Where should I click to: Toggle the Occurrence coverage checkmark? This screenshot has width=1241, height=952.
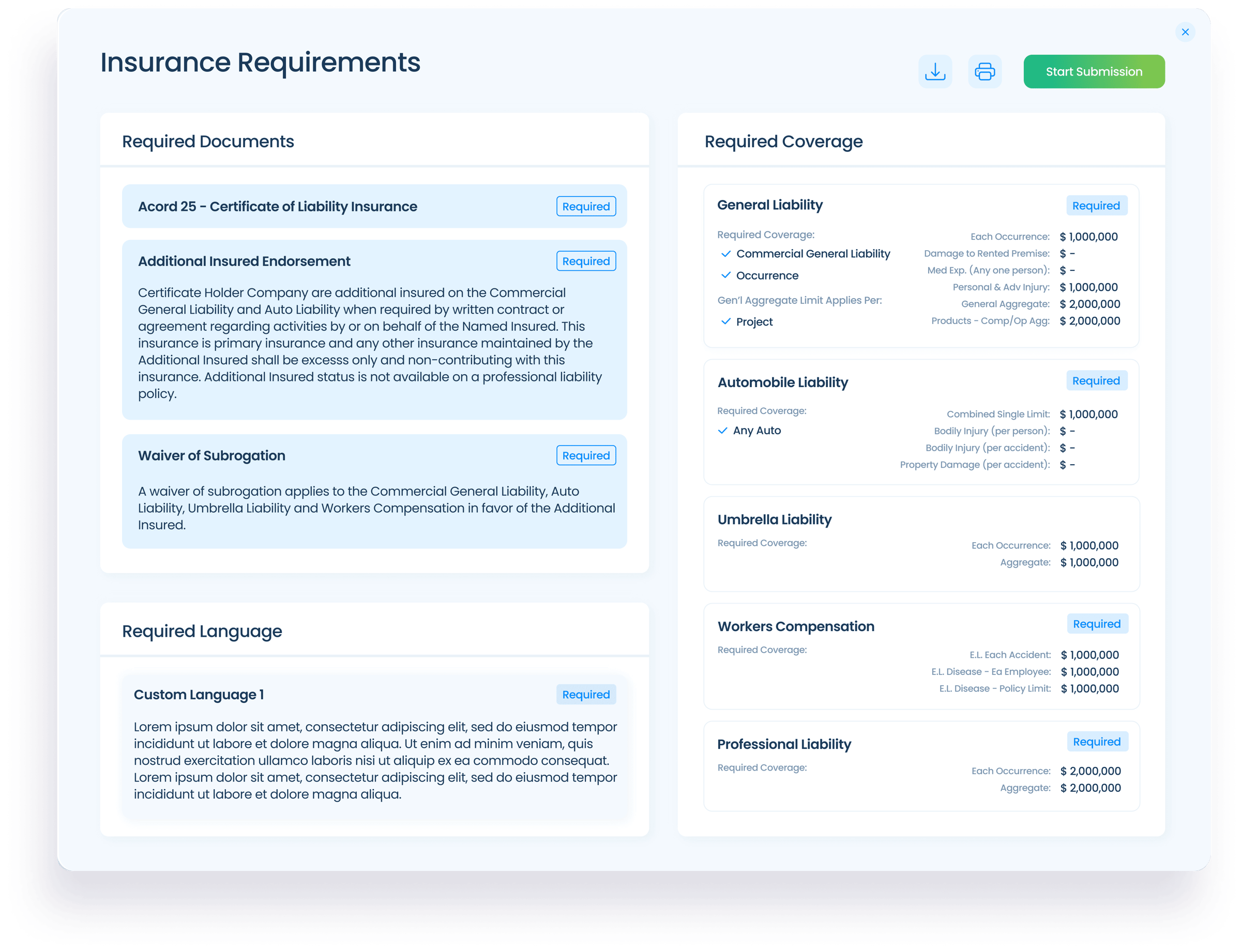pyautogui.click(x=726, y=275)
